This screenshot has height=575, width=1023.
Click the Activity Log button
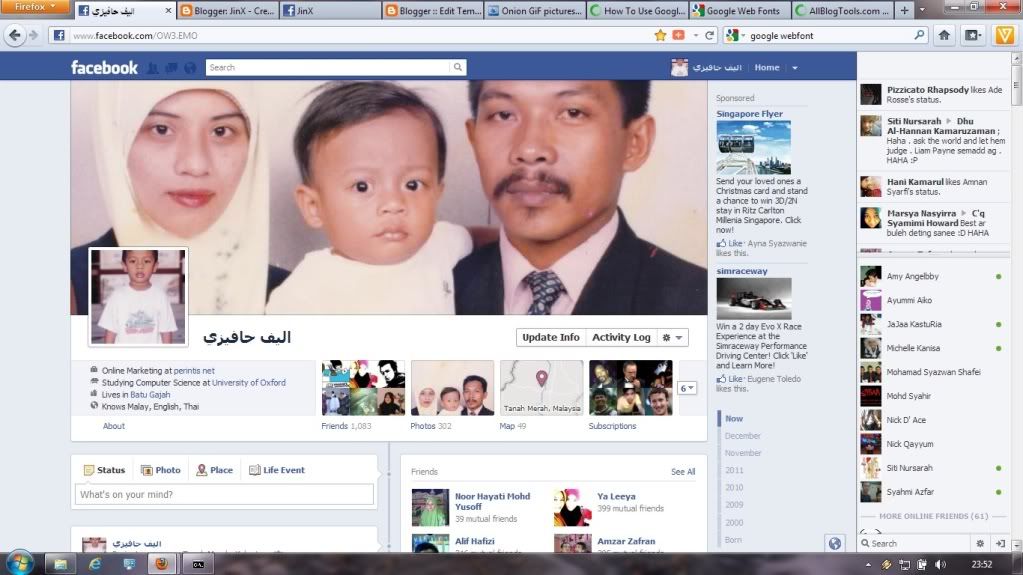(x=621, y=337)
